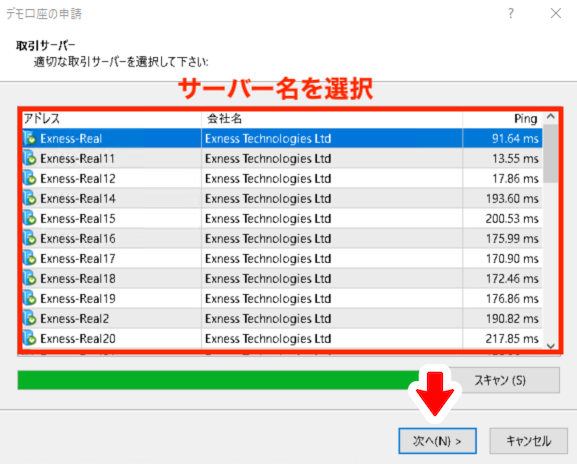This screenshot has height=464, width=577.
Task: Click the 200.53 ms ping value
Action: pos(512,219)
